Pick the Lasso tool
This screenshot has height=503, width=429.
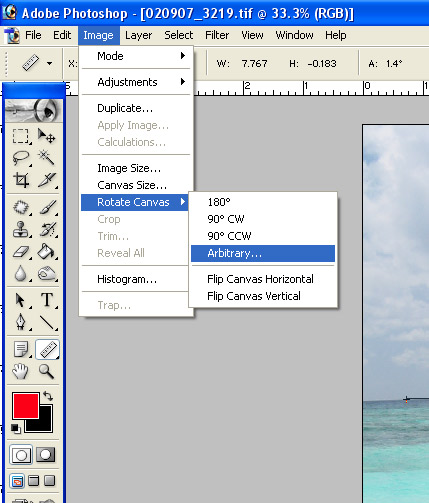coord(21,158)
